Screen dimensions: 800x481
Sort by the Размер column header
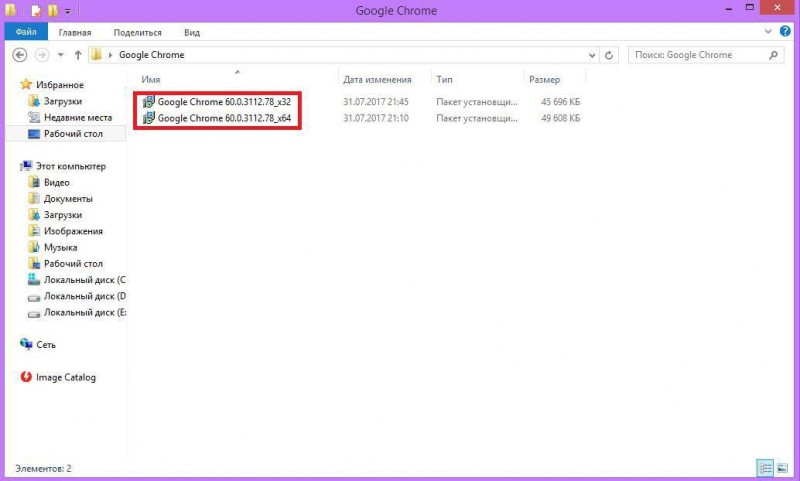[544, 80]
